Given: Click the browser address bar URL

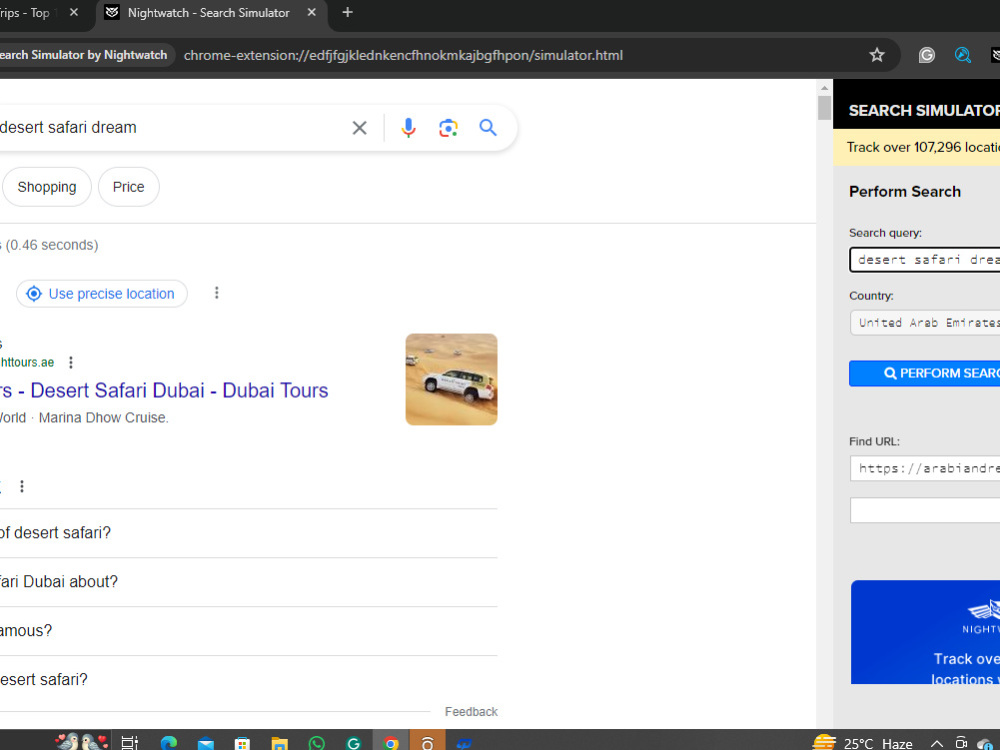Looking at the screenshot, I should 403,55.
